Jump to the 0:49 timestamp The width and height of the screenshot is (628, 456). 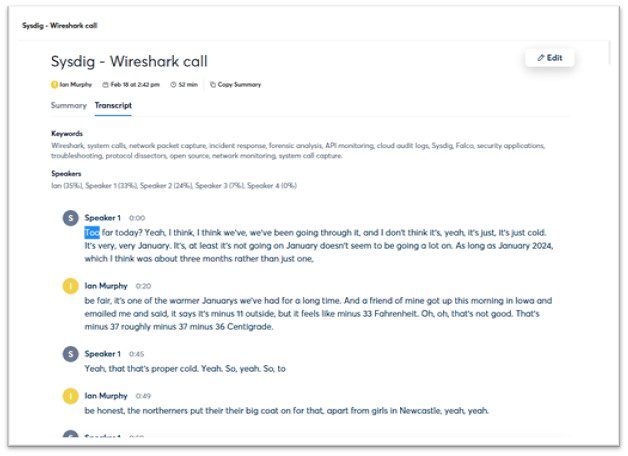click(x=143, y=396)
